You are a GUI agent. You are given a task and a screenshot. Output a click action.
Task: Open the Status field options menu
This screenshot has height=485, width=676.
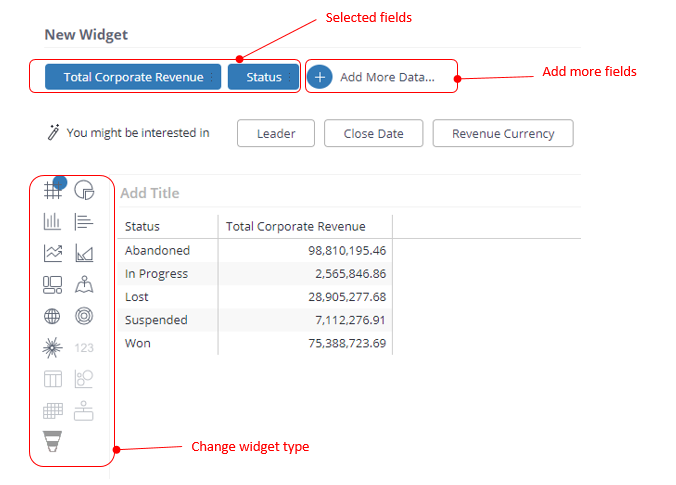(290, 77)
